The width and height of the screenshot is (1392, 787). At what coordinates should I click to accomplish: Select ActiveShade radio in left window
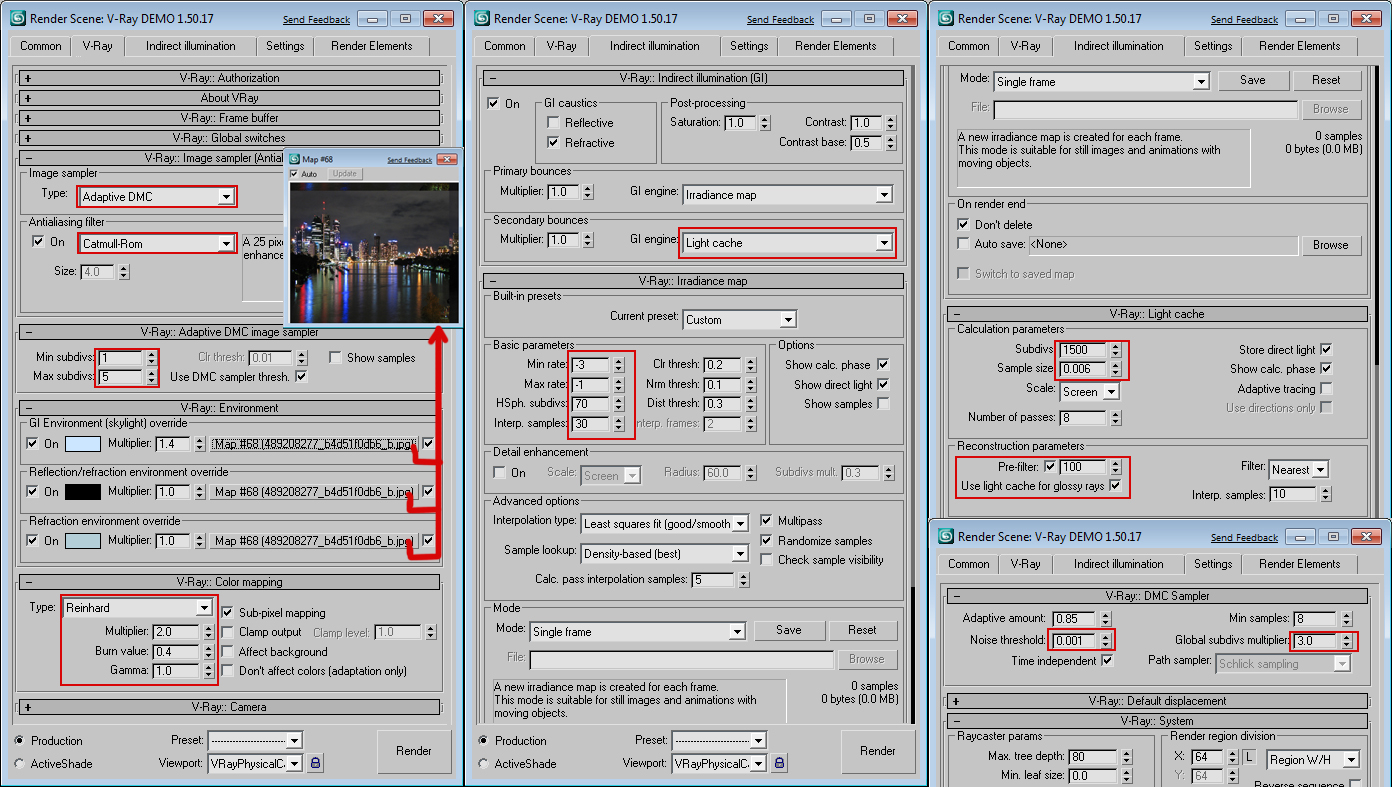[20, 763]
